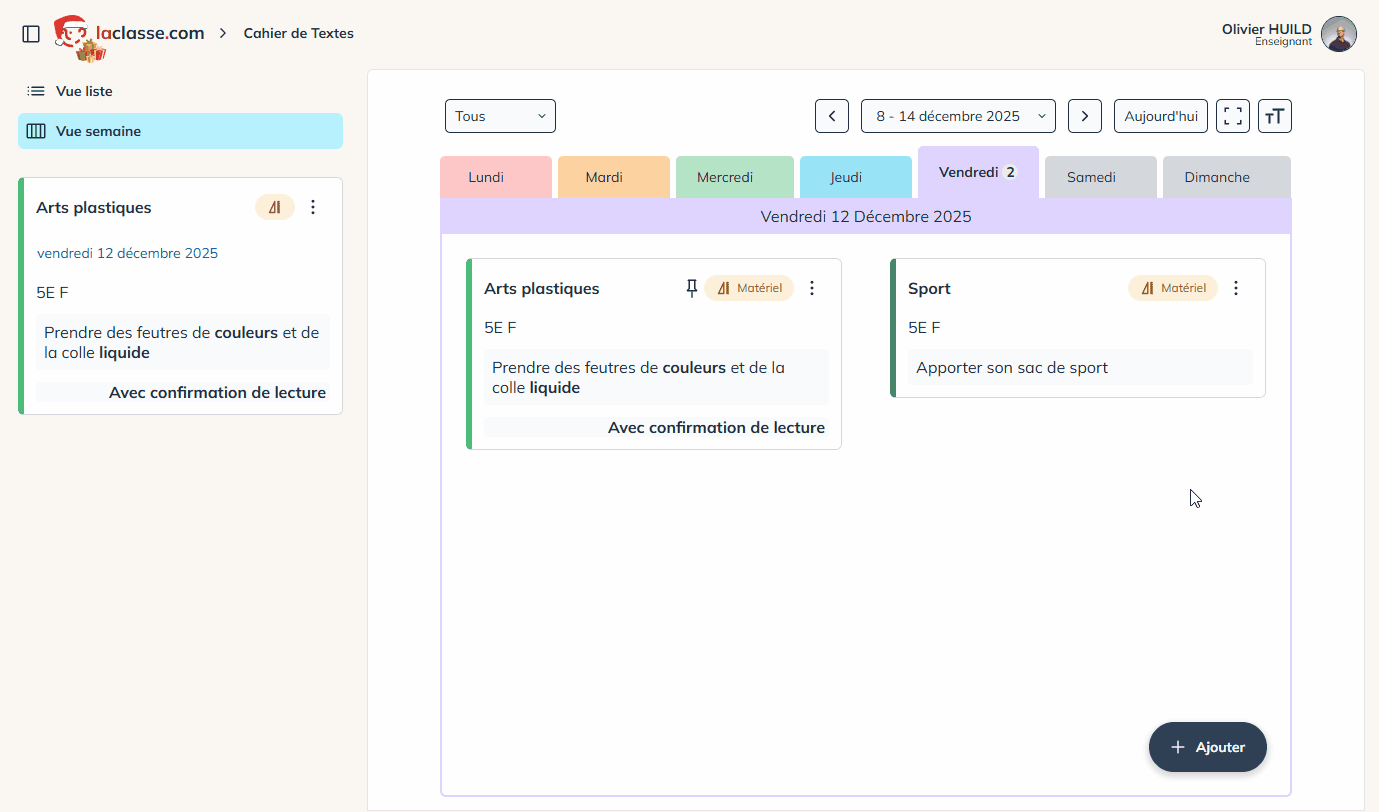This screenshot has width=1379, height=812.
Task: Select Vue semaine in sidebar
Action: (x=98, y=131)
